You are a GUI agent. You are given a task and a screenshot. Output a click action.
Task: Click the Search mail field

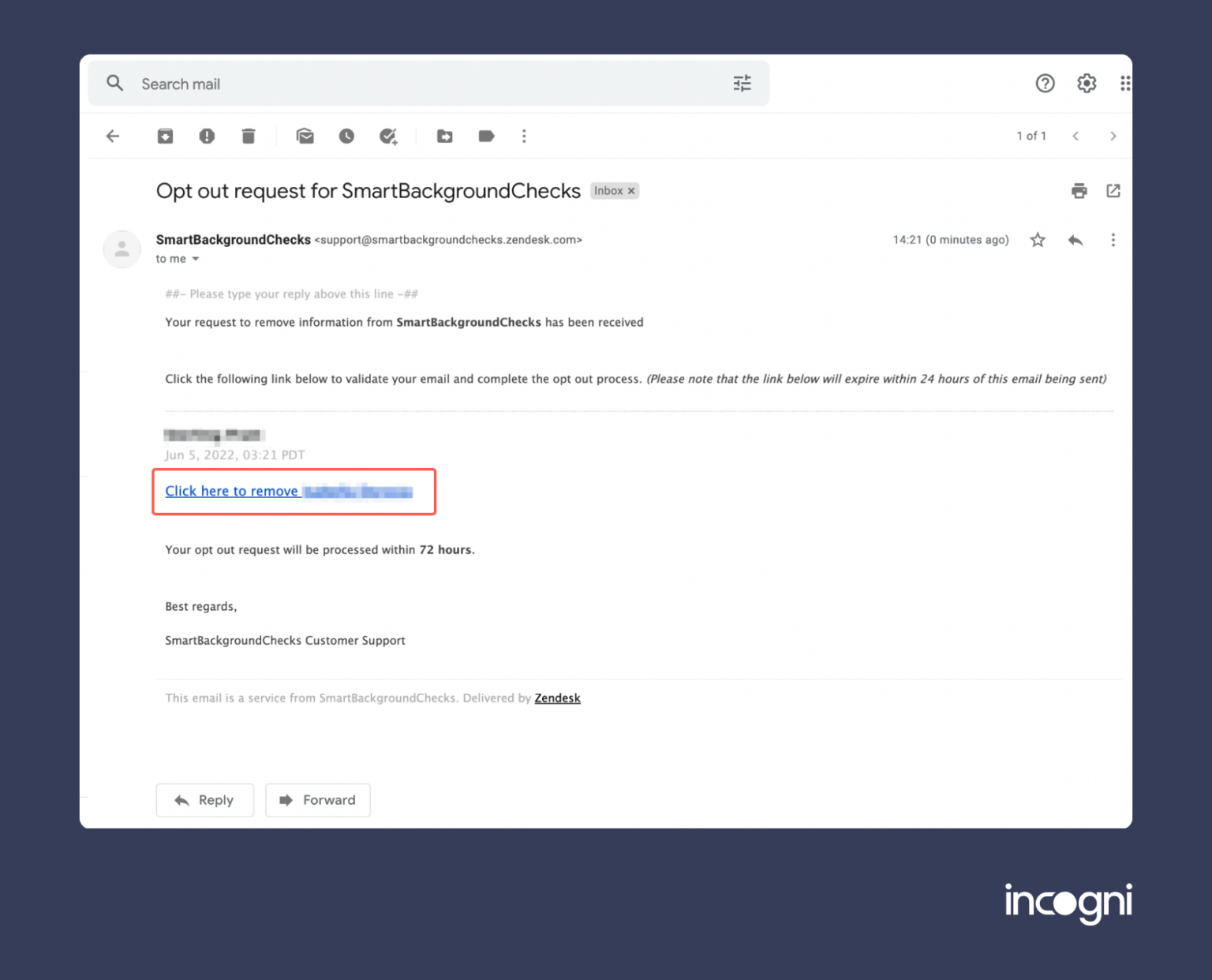tap(316, 83)
